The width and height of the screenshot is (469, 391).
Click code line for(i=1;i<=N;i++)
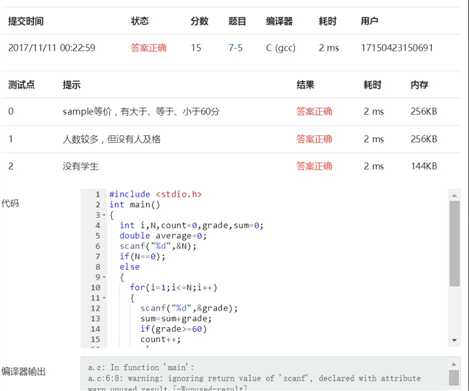pos(173,287)
